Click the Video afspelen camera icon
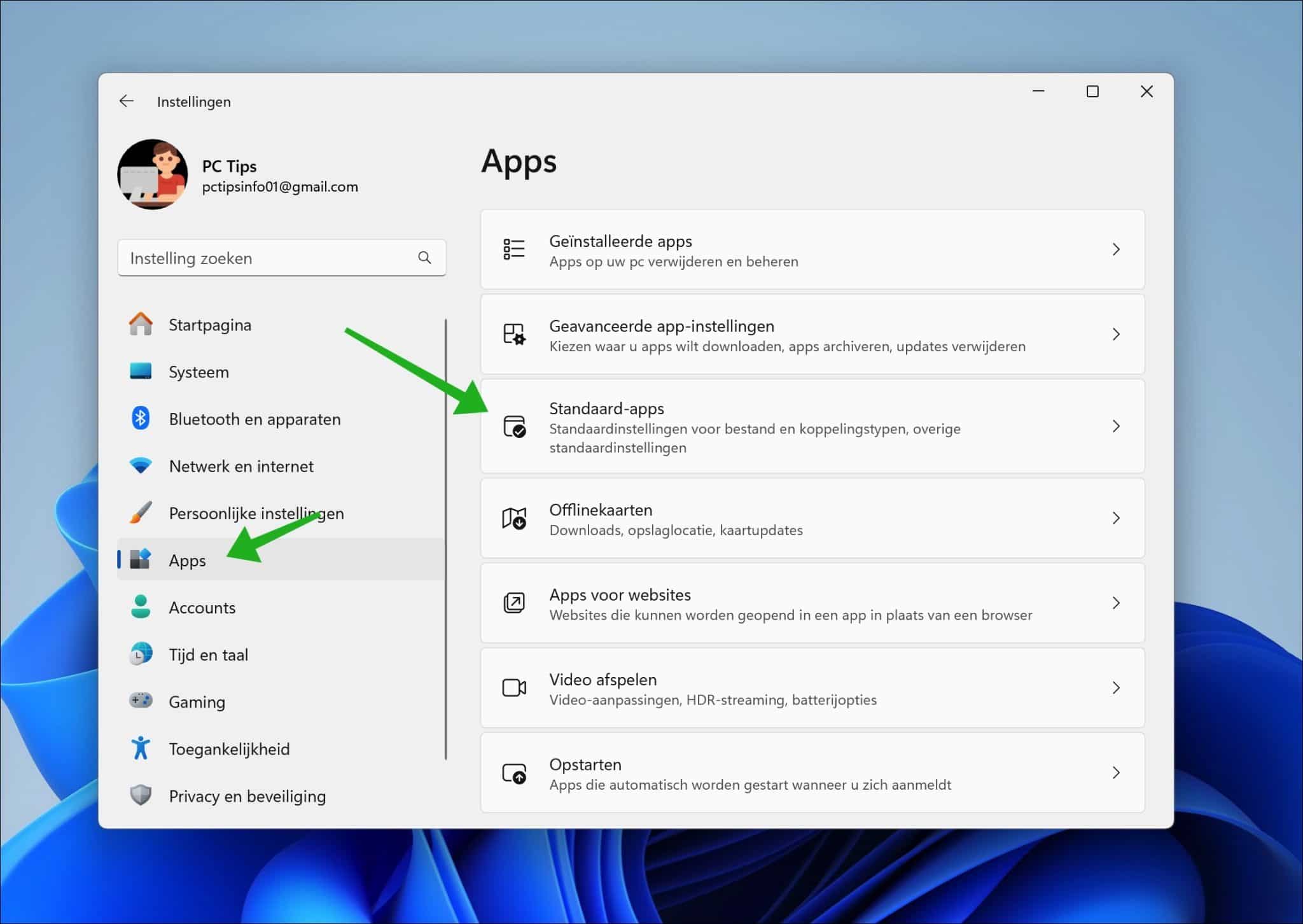Screen dimensions: 1303x924 (514, 688)
